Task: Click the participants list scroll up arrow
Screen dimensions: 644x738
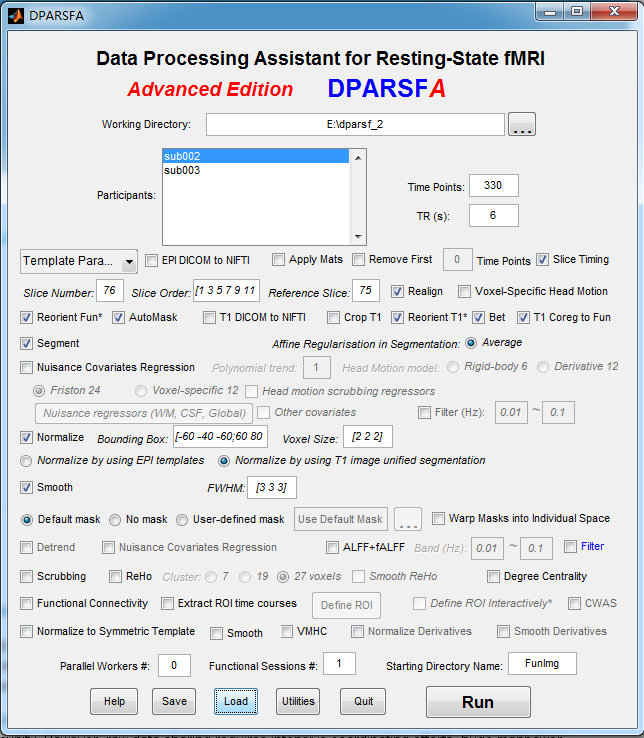Action: tap(358, 158)
